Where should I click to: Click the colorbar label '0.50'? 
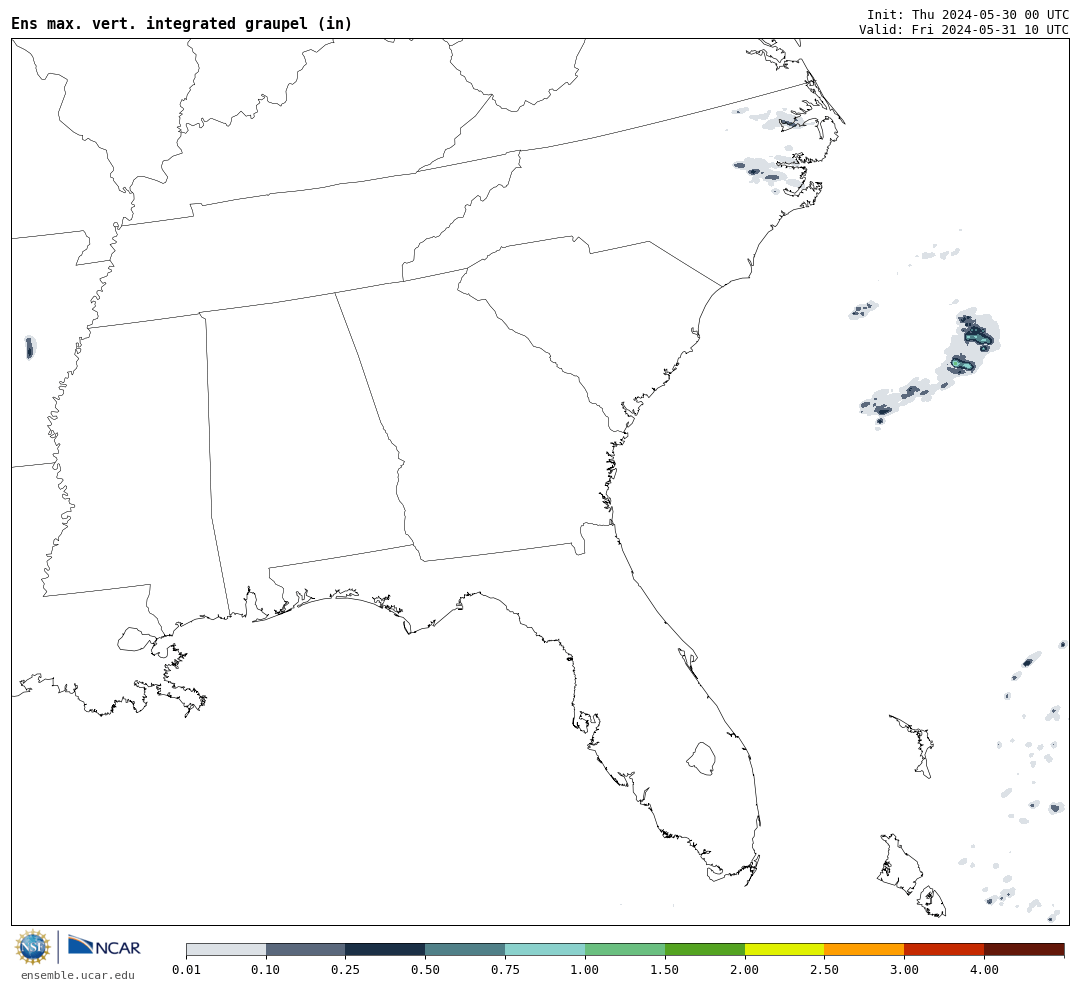(426, 969)
